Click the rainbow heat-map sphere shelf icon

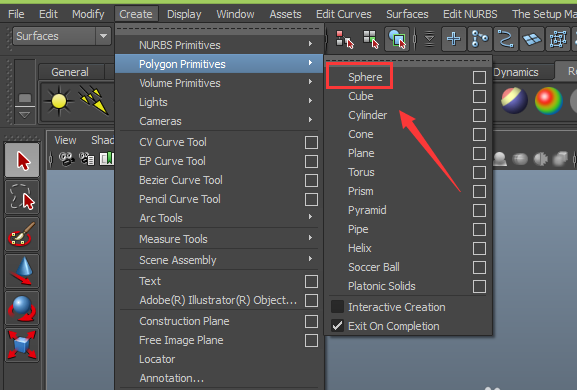click(549, 100)
